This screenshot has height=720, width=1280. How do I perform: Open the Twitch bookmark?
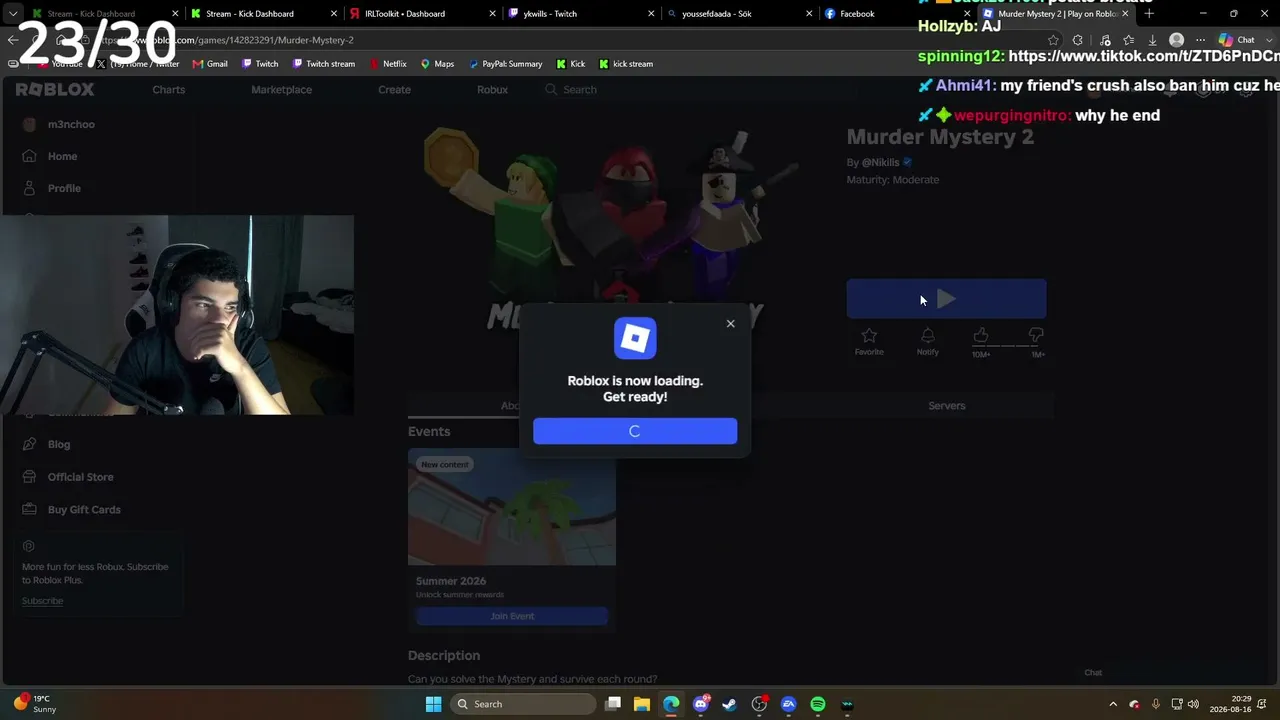[260, 64]
